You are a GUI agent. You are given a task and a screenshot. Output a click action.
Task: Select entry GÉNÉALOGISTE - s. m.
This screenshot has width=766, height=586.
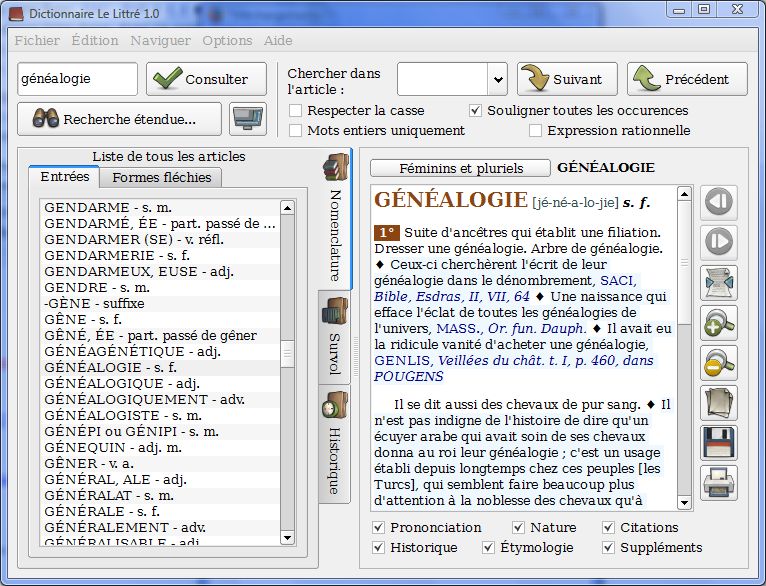161,416
